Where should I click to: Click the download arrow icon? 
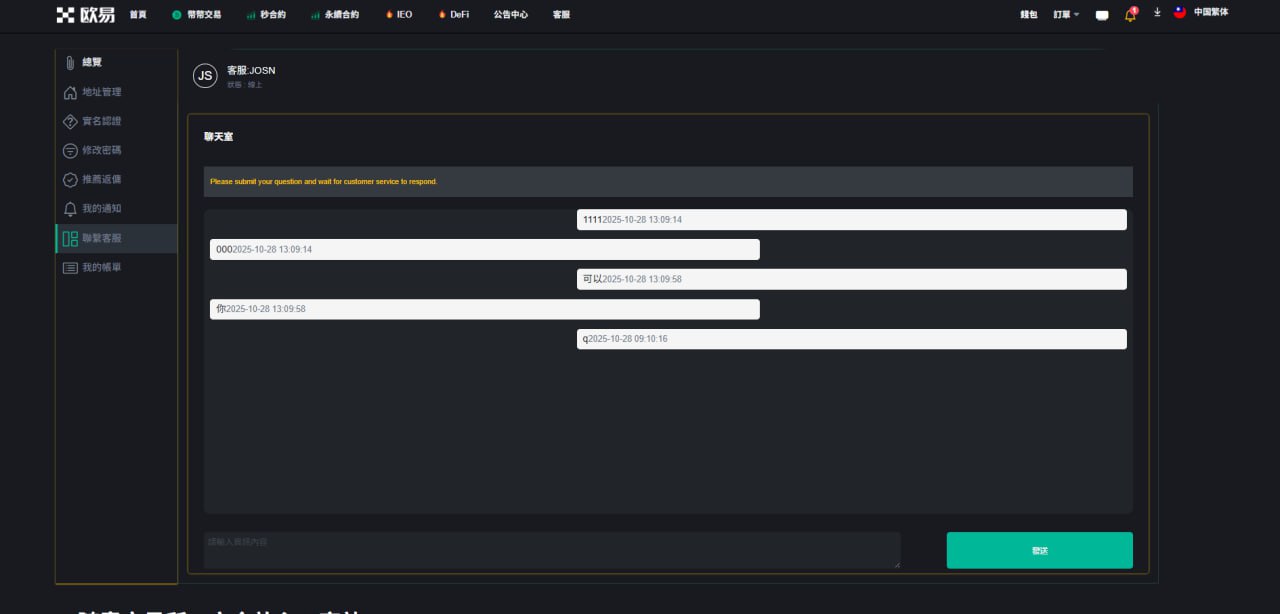pos(1157,13)
